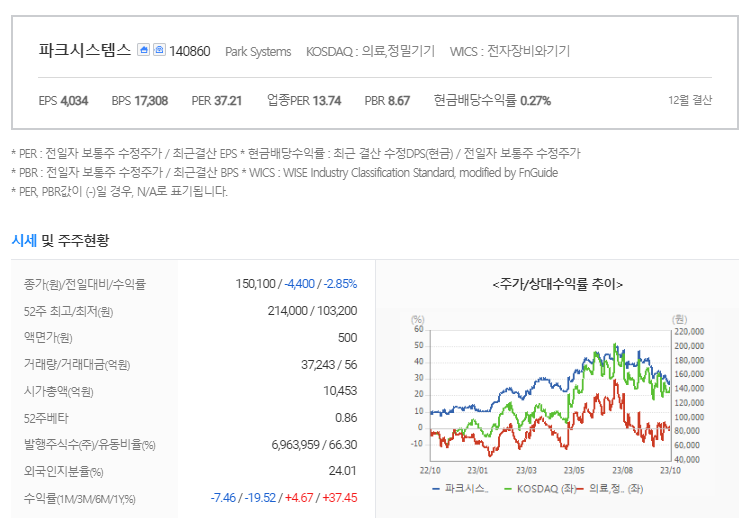
Task: Click the 23/10 date label on chart axis
Action: [x=670, y=470]
